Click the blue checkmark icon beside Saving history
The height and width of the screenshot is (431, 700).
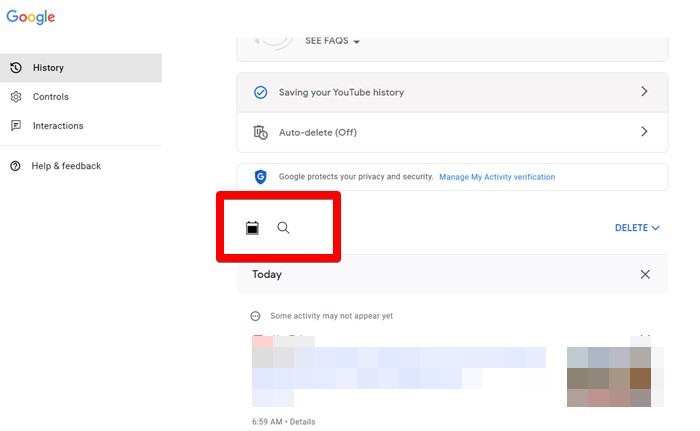pyautogui.click(x=261, y=92)
